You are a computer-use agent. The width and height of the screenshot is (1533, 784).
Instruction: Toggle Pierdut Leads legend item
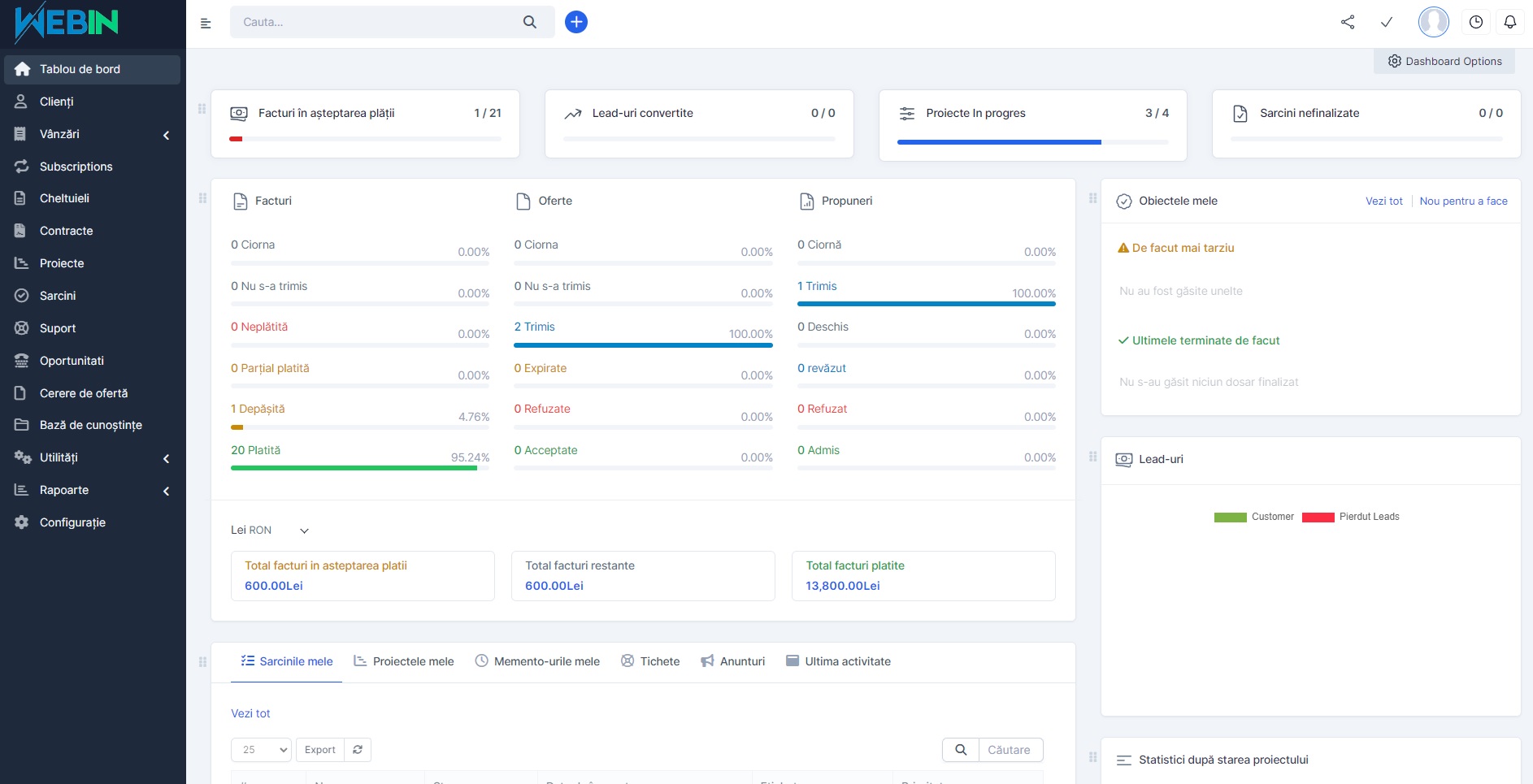pos(1350,517)
